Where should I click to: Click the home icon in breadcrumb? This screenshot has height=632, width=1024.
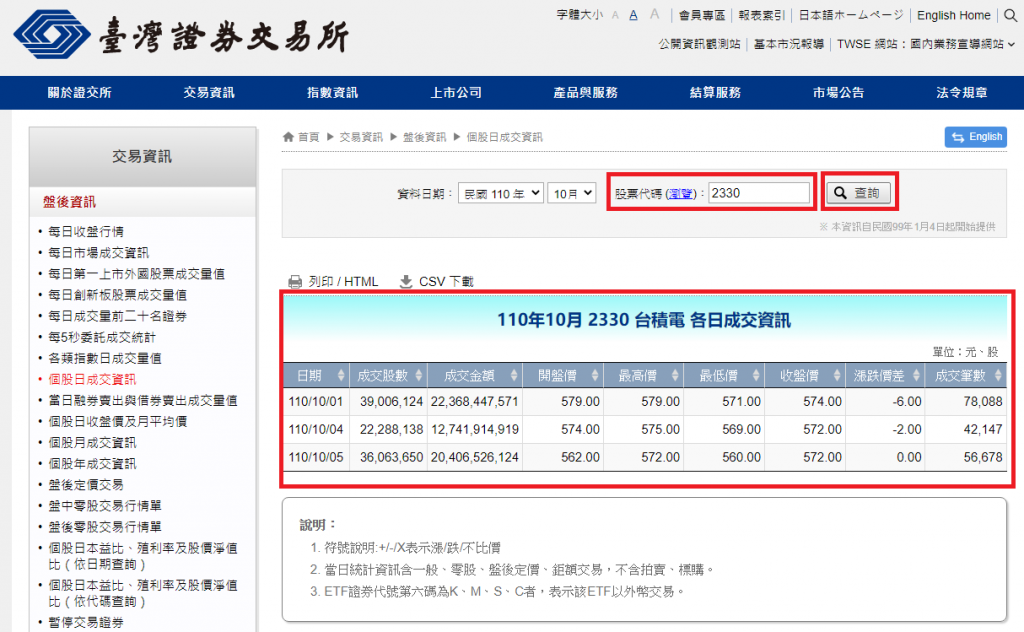click(x=288, y=136)
